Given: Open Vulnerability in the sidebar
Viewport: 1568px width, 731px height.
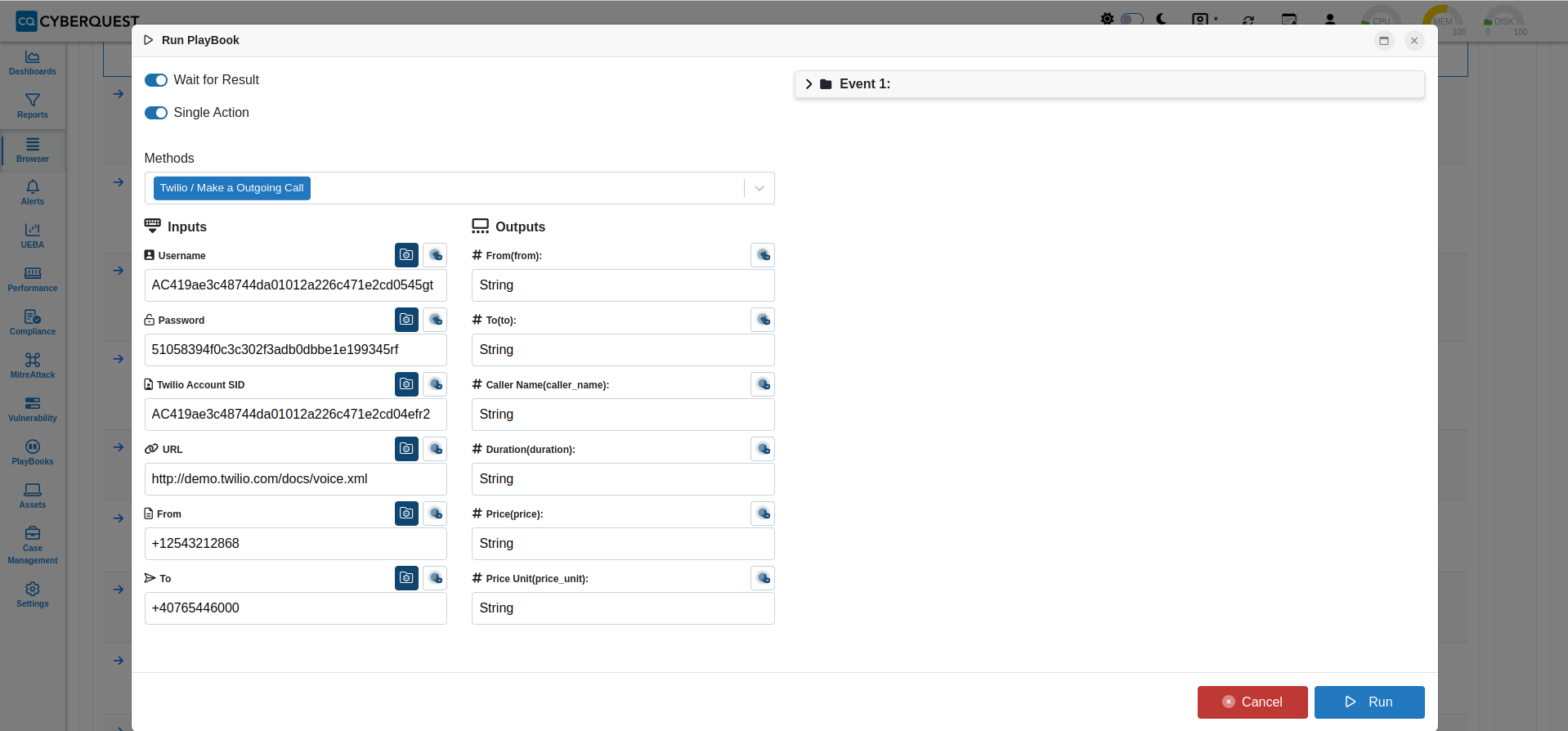Looking at the screenshot, I should 33,410.
